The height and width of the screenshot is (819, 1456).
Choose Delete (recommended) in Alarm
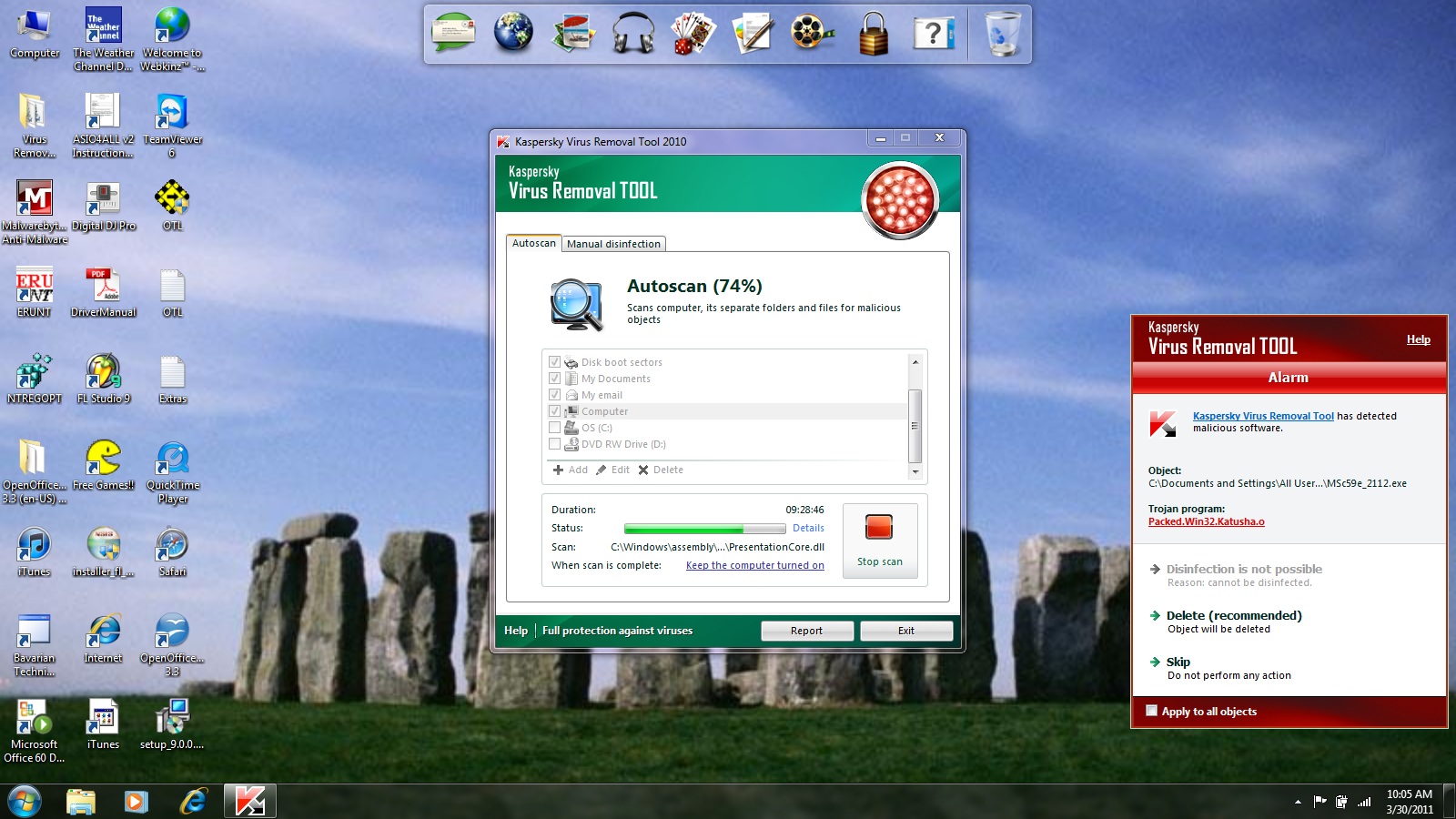coord(1234,615)
